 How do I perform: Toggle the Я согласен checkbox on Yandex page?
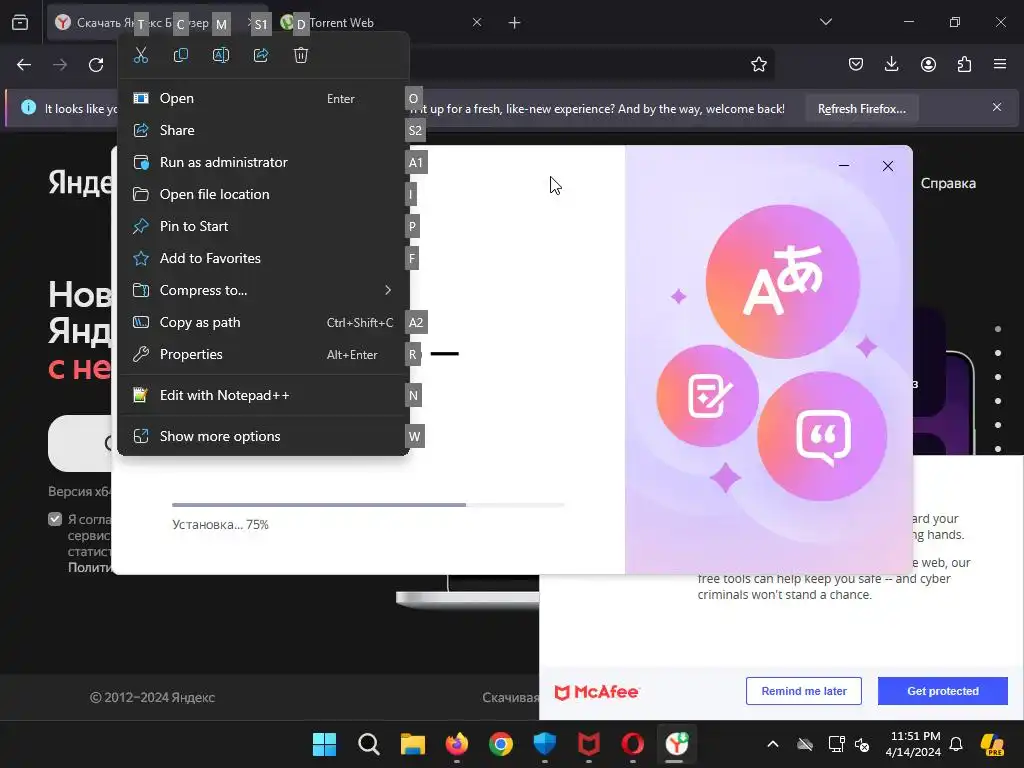coord(55,519)
